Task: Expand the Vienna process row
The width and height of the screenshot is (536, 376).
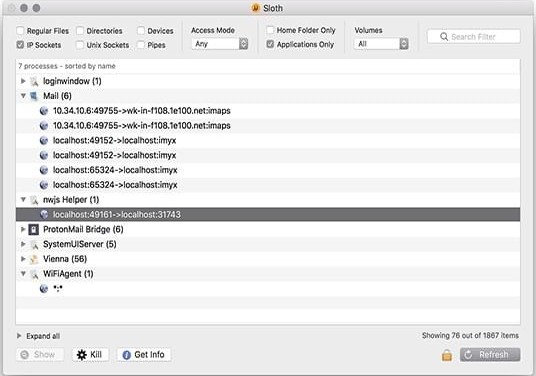Action: pos(23,259)
